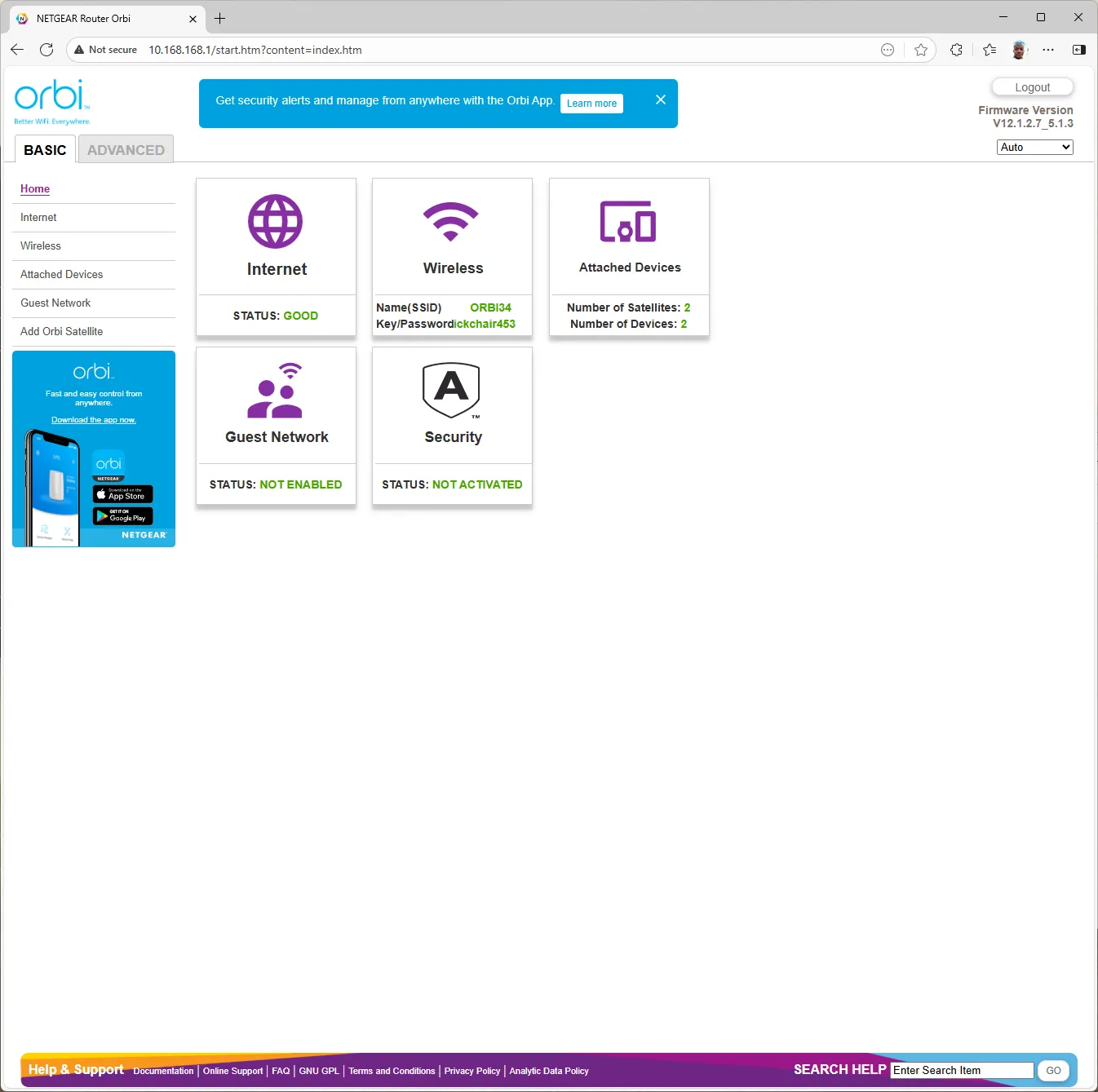Open Add Orbi Satellite menu item
The height and width of the screenshot is (1092, 1098).
click(x=62, y=331)
